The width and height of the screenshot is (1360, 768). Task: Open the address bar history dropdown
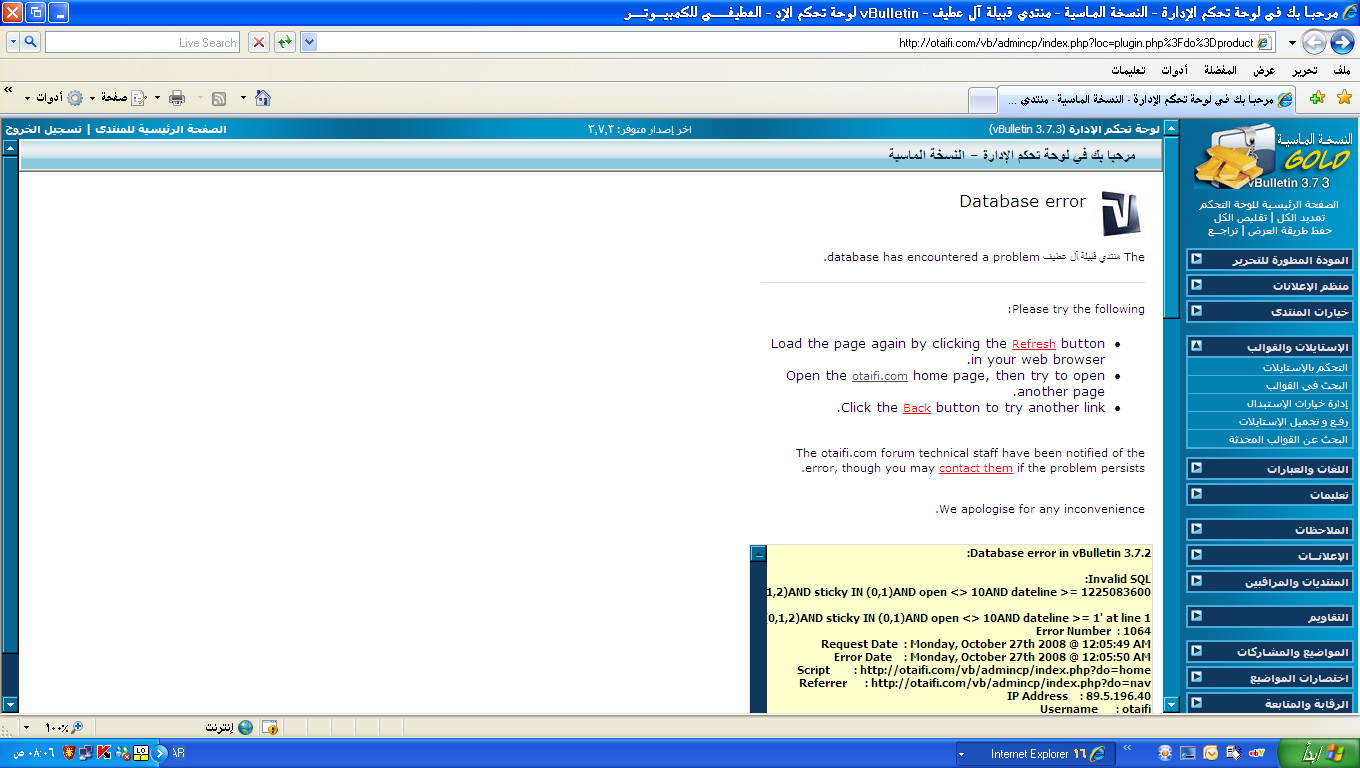309,42
